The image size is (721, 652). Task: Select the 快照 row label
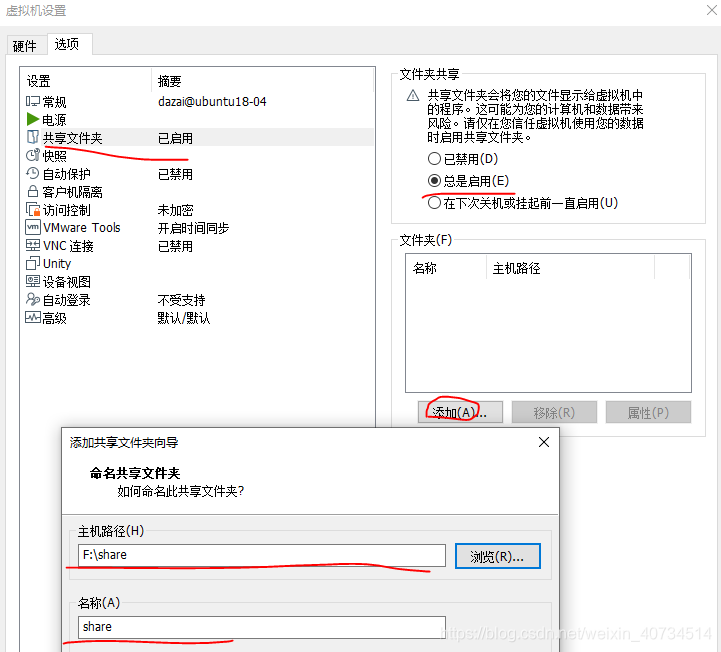pyautogui.click(x=54, y=156)
